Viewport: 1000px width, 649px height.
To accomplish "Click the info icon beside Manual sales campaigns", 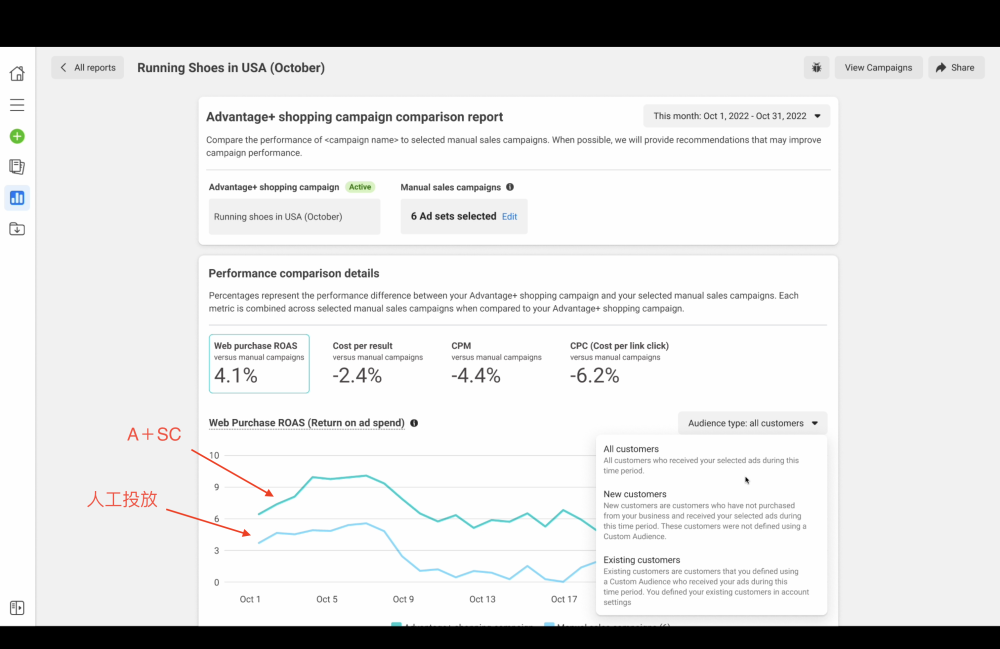I will click(510, 187).
